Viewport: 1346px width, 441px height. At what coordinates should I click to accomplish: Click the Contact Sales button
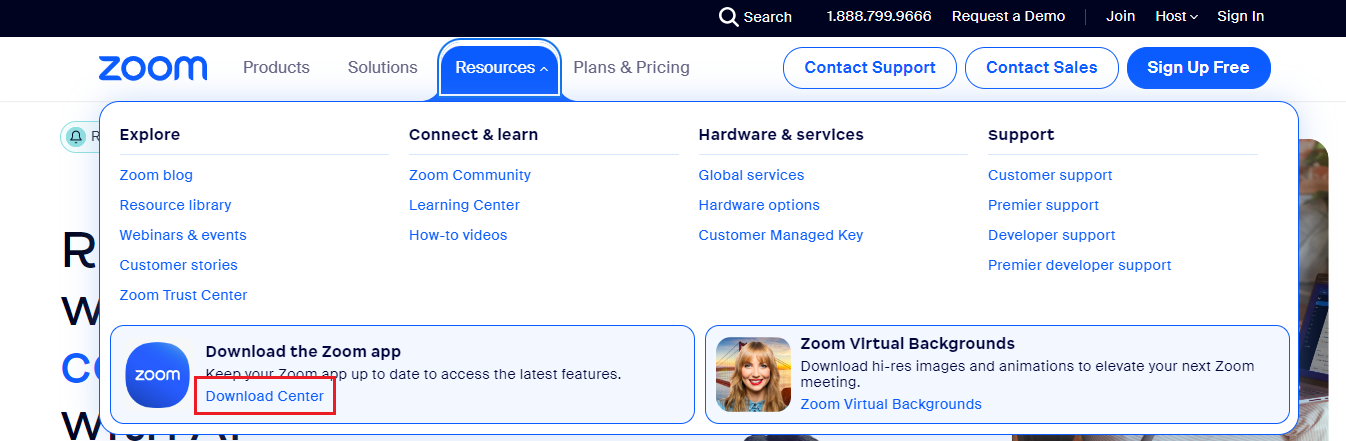click(1041, 68)
